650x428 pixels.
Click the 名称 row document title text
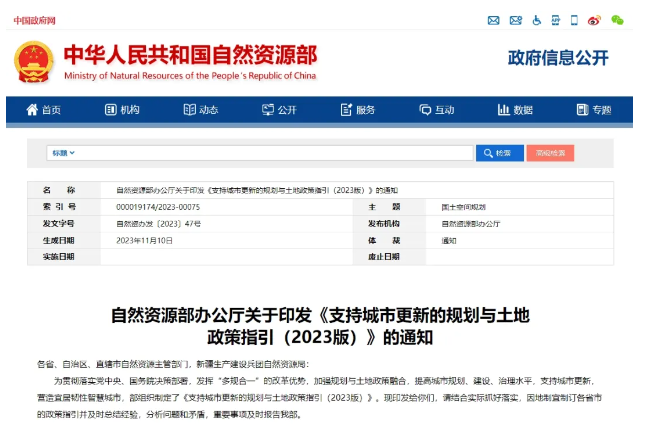(x=257, y=190)
